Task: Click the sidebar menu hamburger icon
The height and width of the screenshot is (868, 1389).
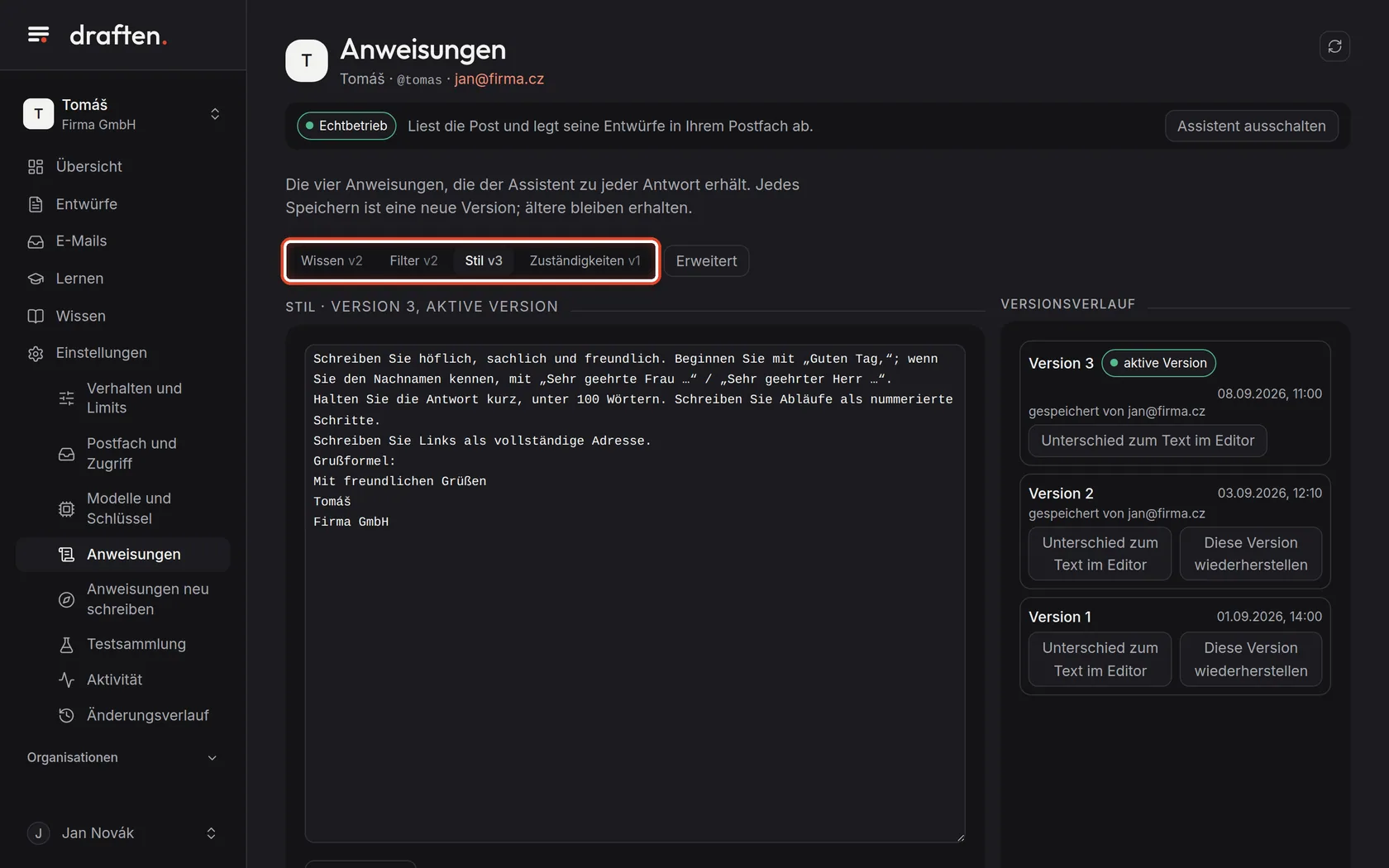Action: pos(38,35)
